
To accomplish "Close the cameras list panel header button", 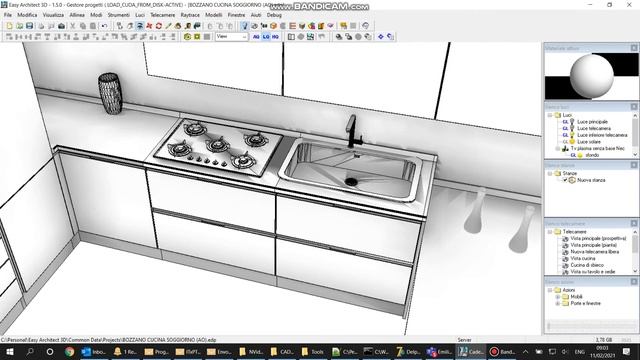I will click(x=634, y=223).
